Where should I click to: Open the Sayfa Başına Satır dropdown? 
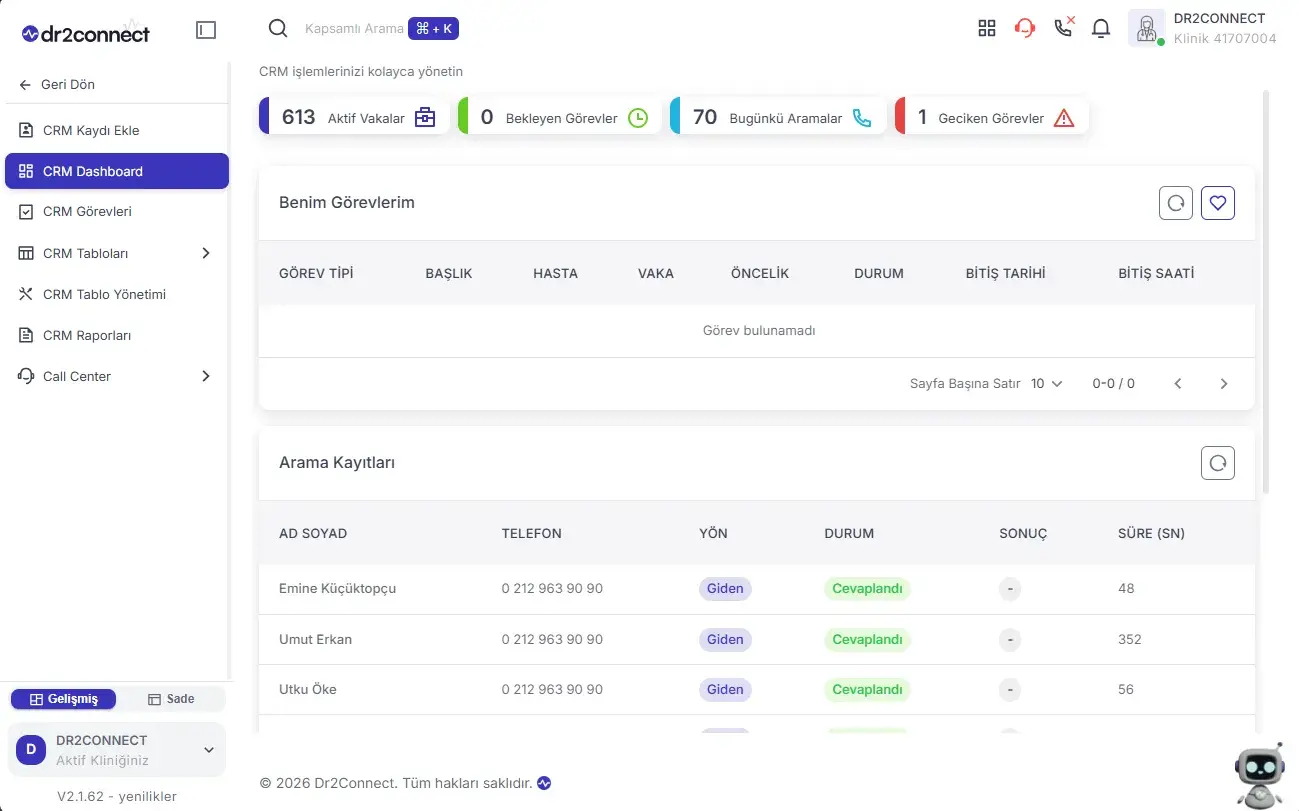(1047, 383)
